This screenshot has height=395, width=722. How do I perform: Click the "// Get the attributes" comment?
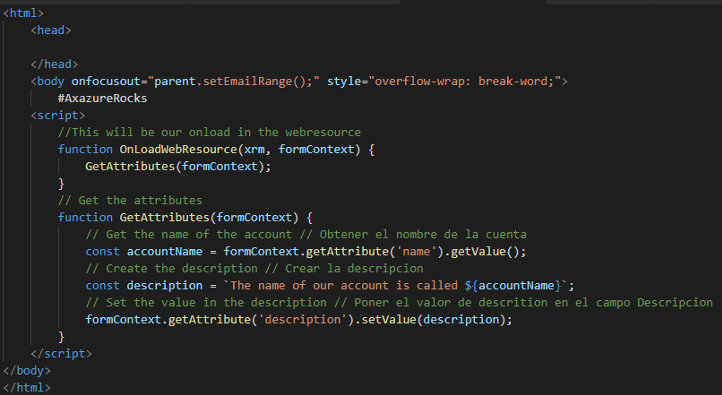click(x=130, y=200)
